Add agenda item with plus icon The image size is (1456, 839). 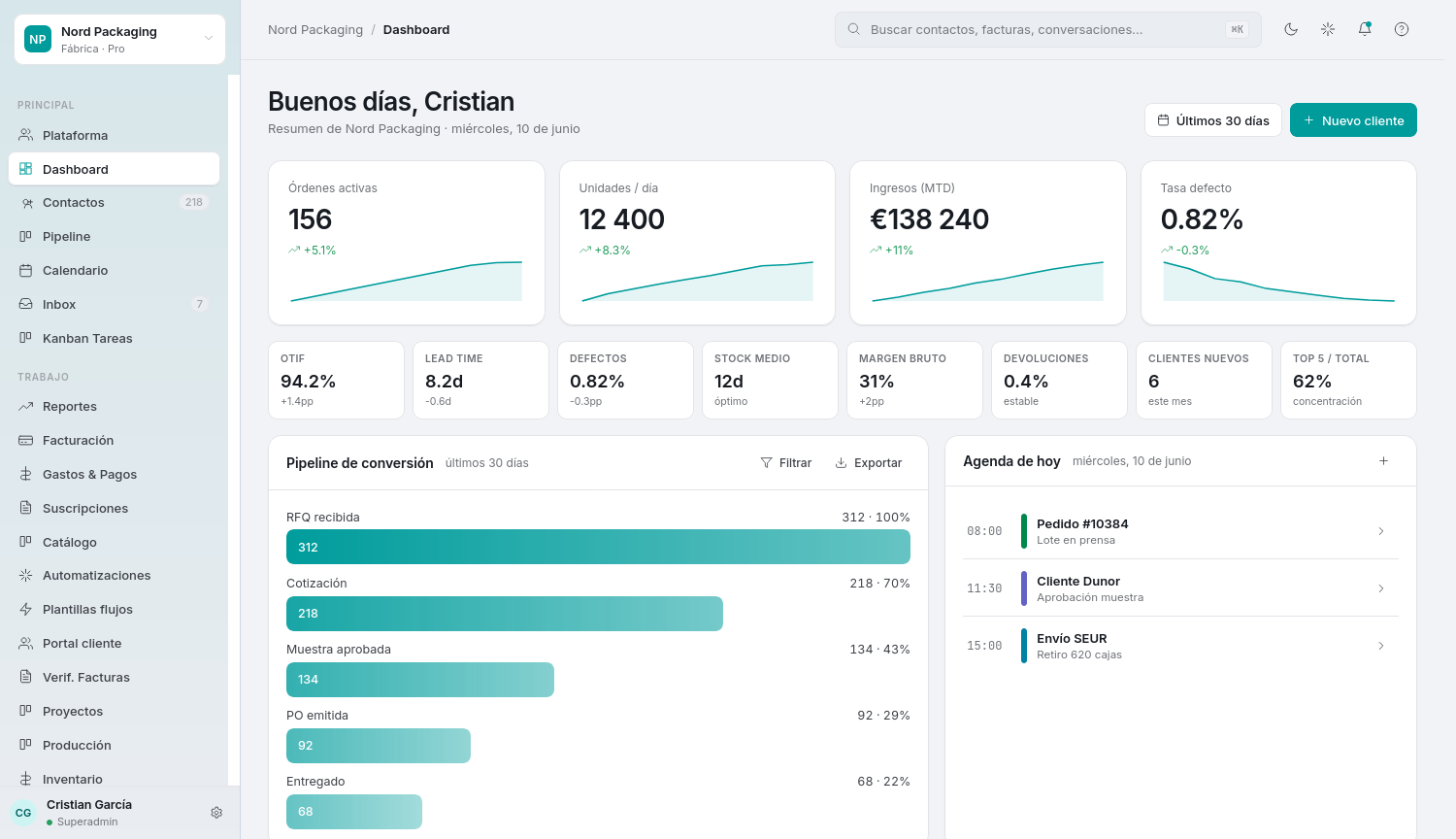click(x=1384, y=461)
